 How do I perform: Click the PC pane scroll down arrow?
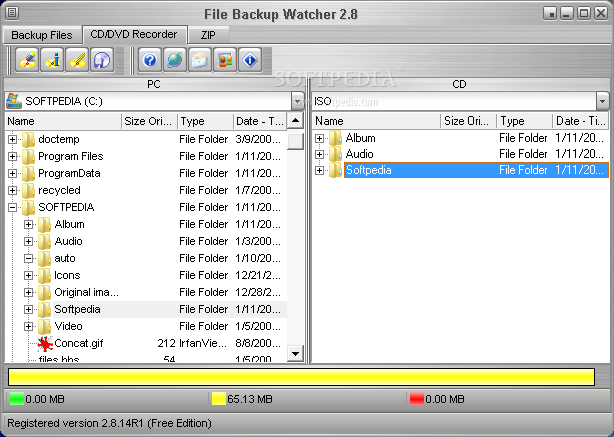click(x=295, y=354)
